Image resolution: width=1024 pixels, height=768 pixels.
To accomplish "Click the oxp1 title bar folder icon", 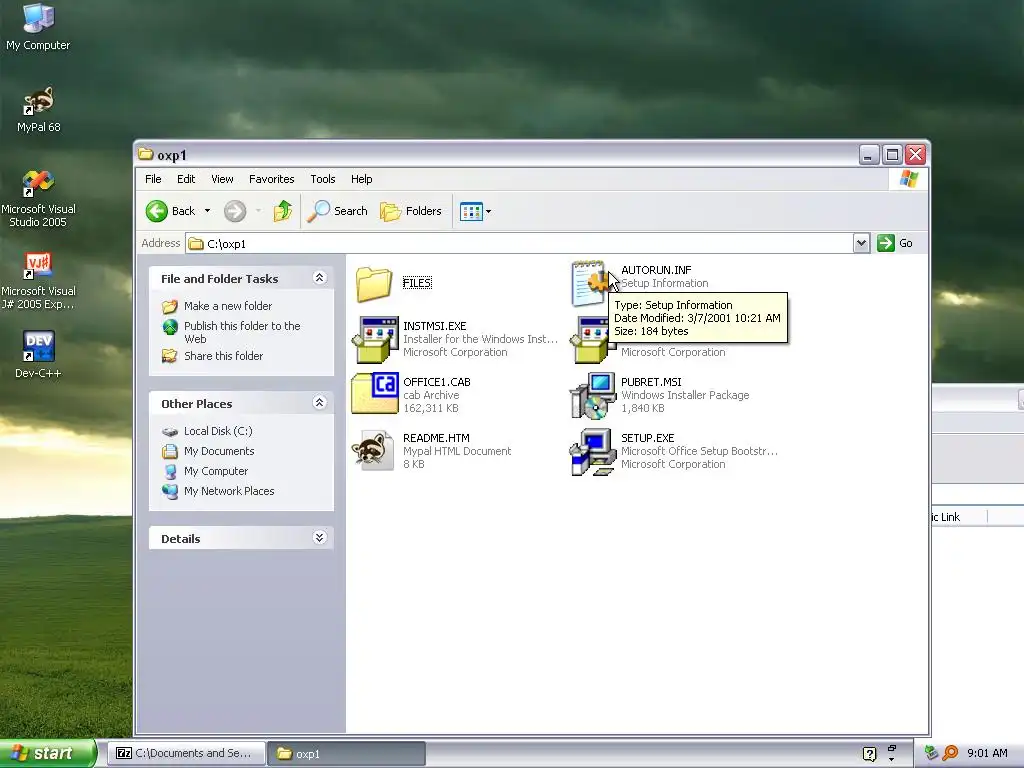I will point(146,154).
